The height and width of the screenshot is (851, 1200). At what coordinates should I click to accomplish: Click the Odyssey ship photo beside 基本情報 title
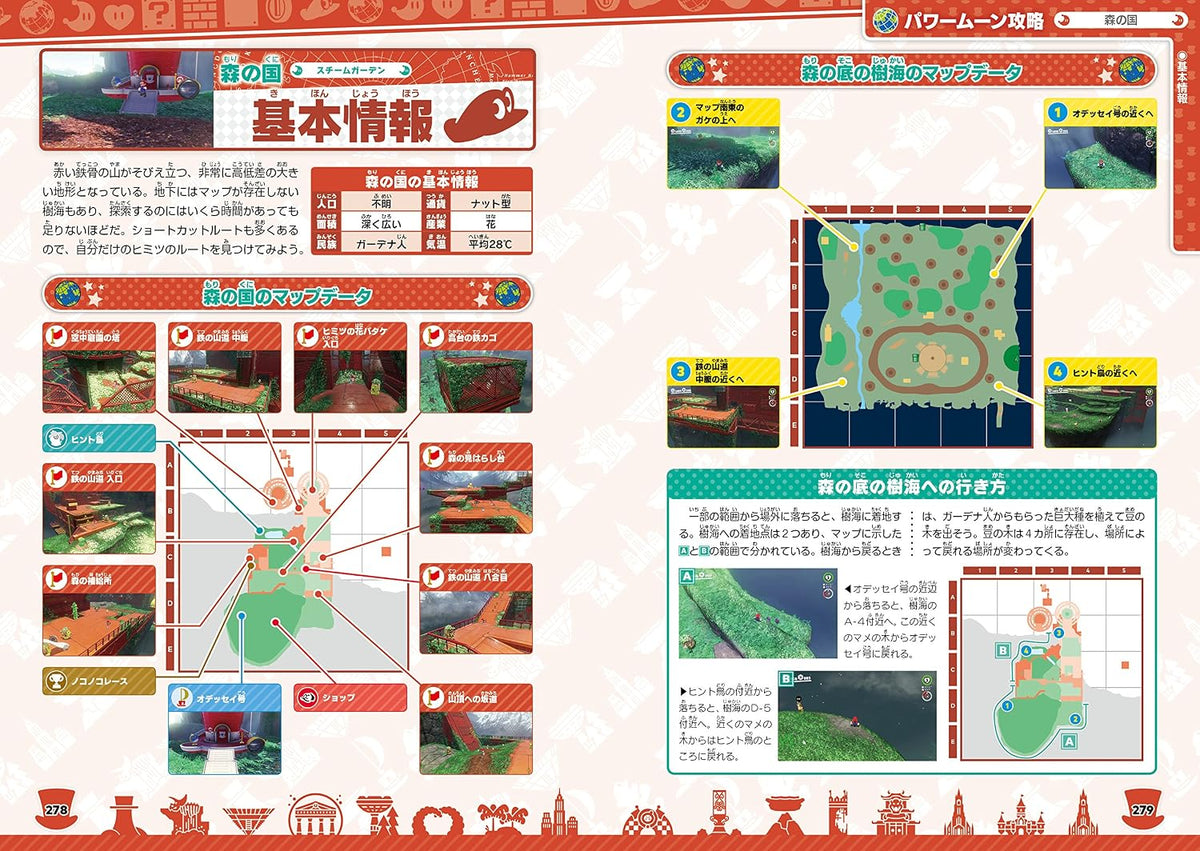click(x=126, y=100)
